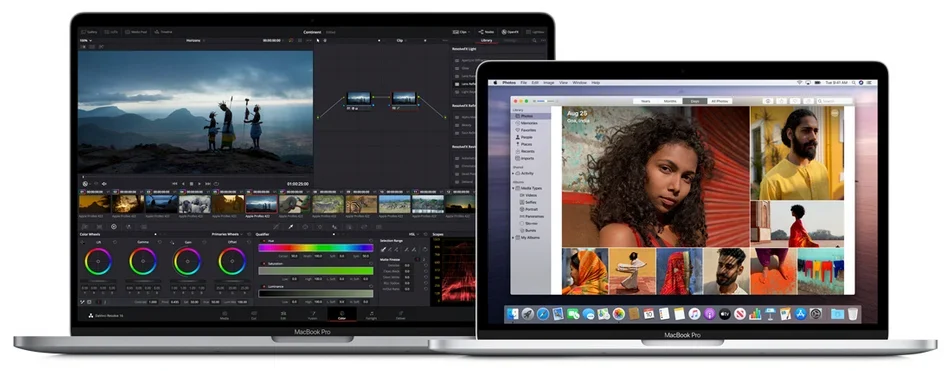Open the Gallery panel in DaVinci Resolve
The height and width of the screenshot is (371, 950).
tap(89, 32)
